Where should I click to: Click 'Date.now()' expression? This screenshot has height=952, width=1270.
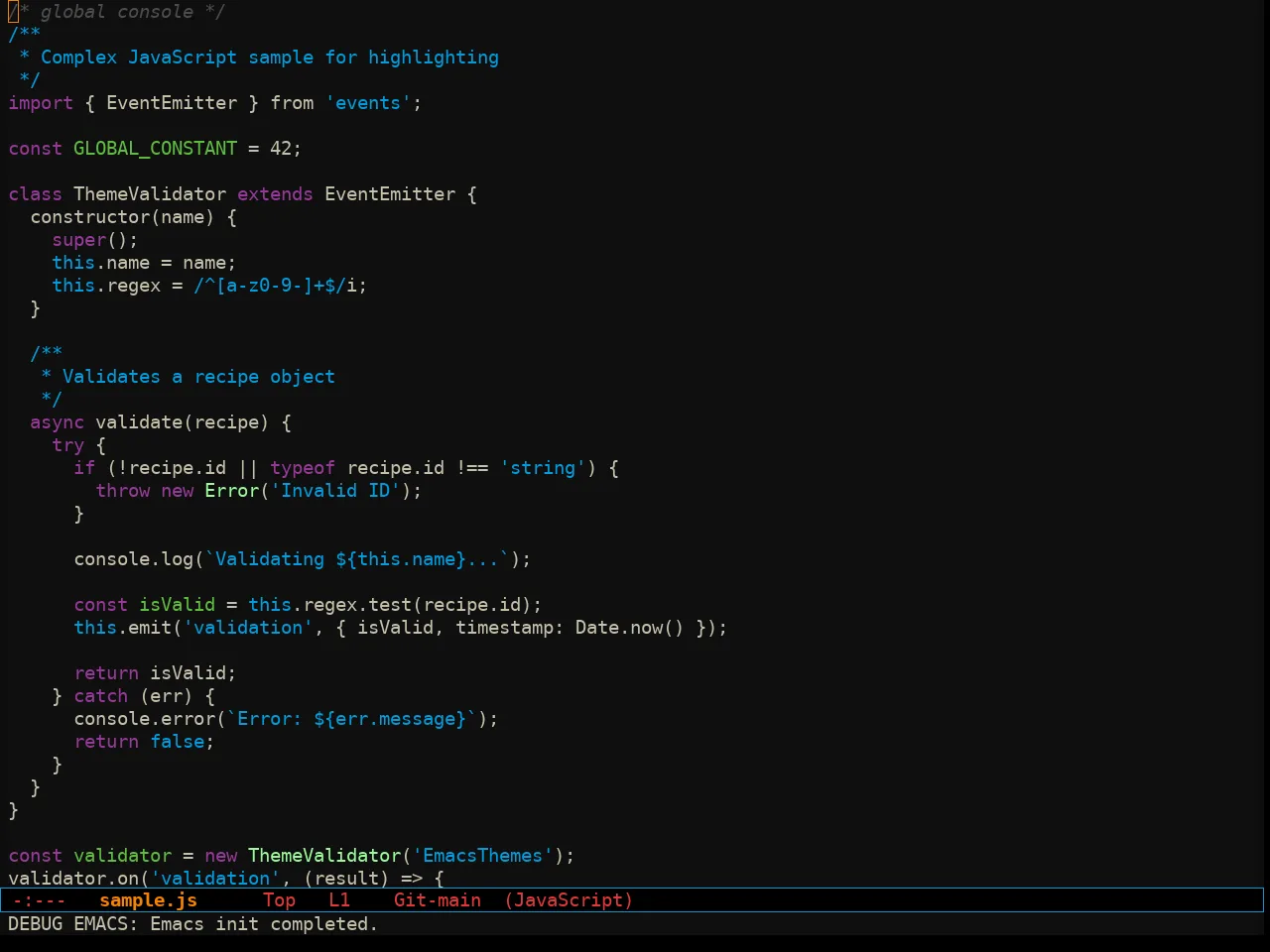[629, 628]
